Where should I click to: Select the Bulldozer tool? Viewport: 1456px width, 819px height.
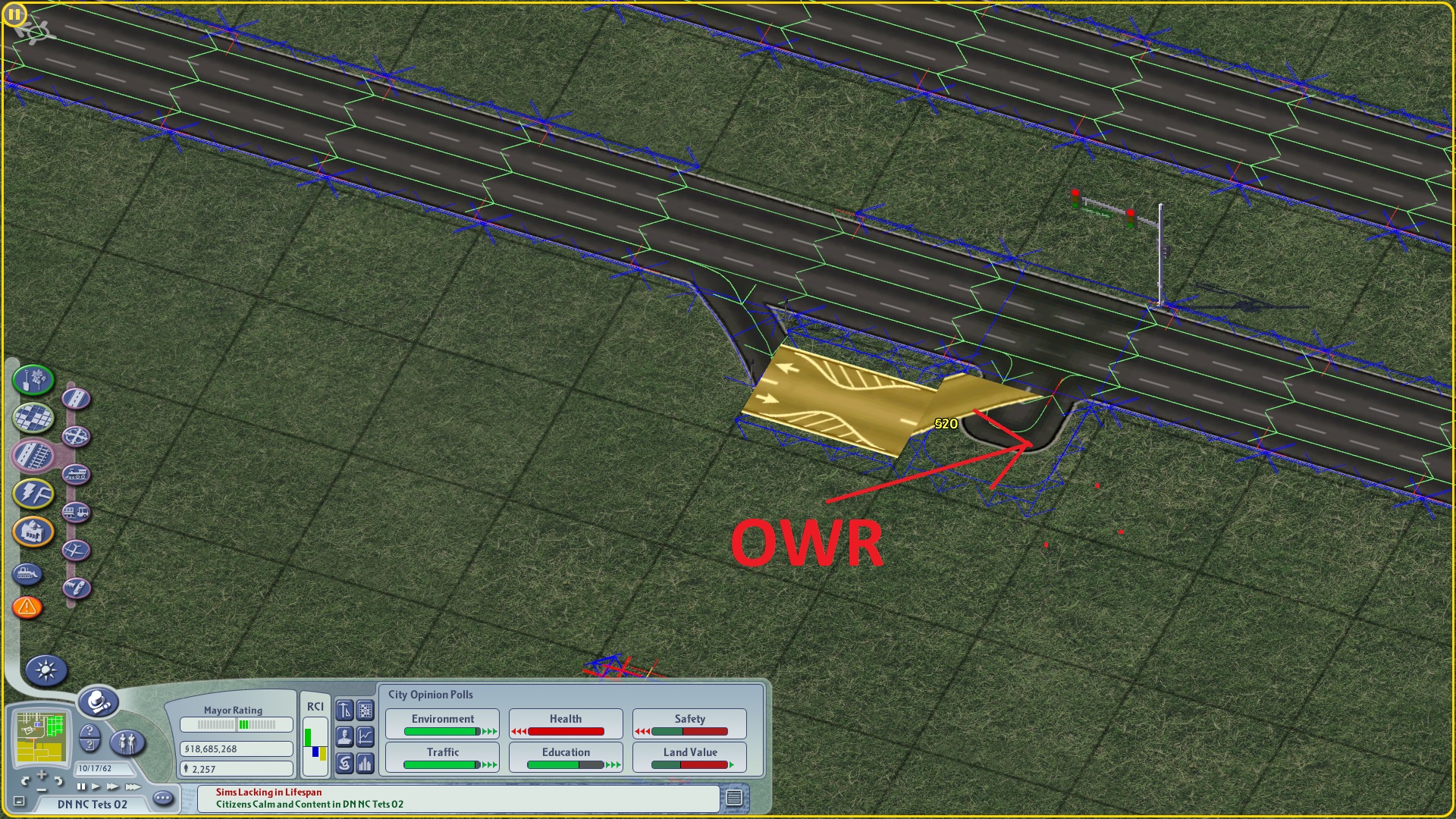click(x=27, y=574)
